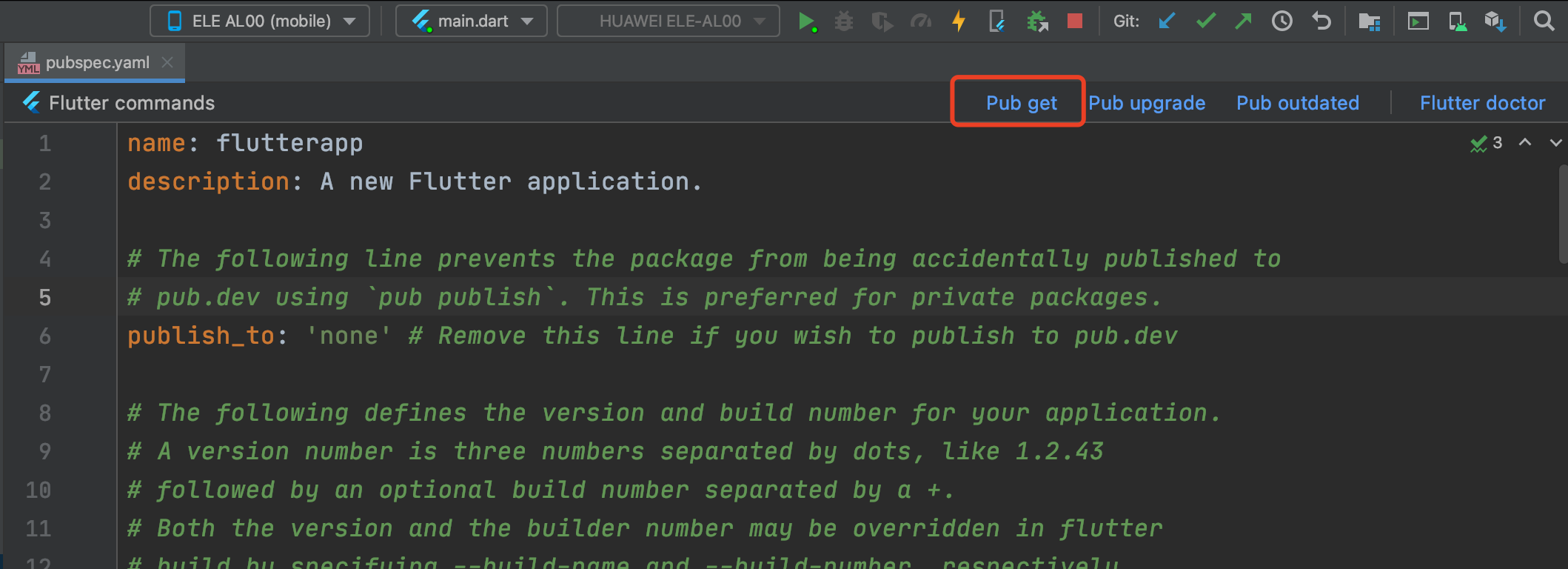Trigger Flutter Hot Reload lightning bolt
Viewport: 1568px width, 569px height.
[x=959, y=21]
